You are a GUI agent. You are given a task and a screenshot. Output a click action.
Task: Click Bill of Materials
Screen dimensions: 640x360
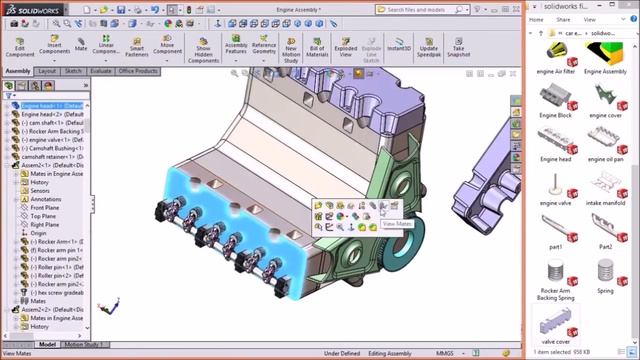(x=317, y=47)
